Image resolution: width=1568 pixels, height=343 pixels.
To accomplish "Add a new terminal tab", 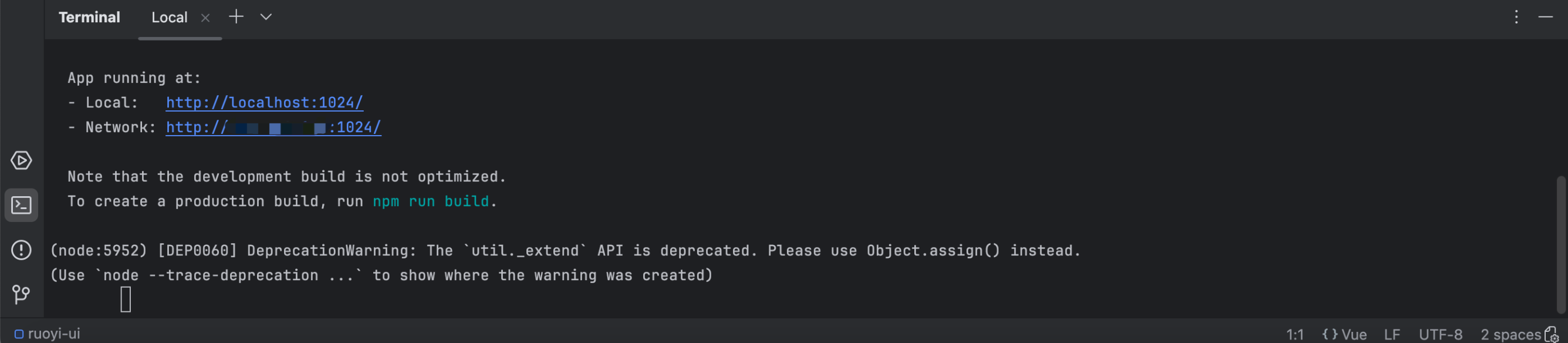I will point(236,17).
